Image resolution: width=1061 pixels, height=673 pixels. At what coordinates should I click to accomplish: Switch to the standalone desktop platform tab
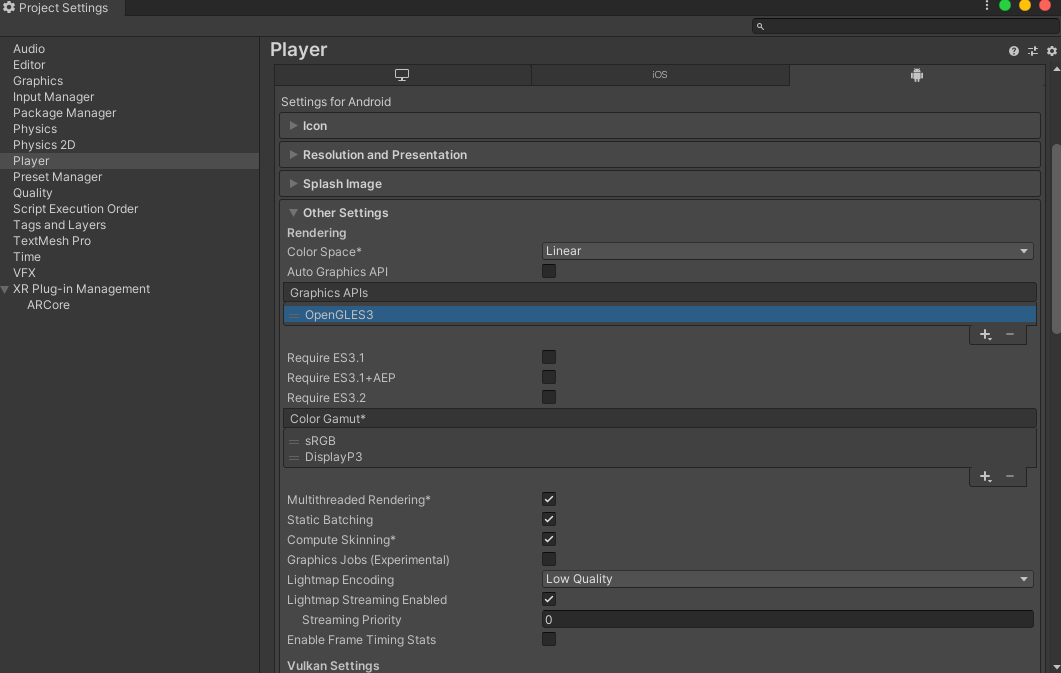402,75
